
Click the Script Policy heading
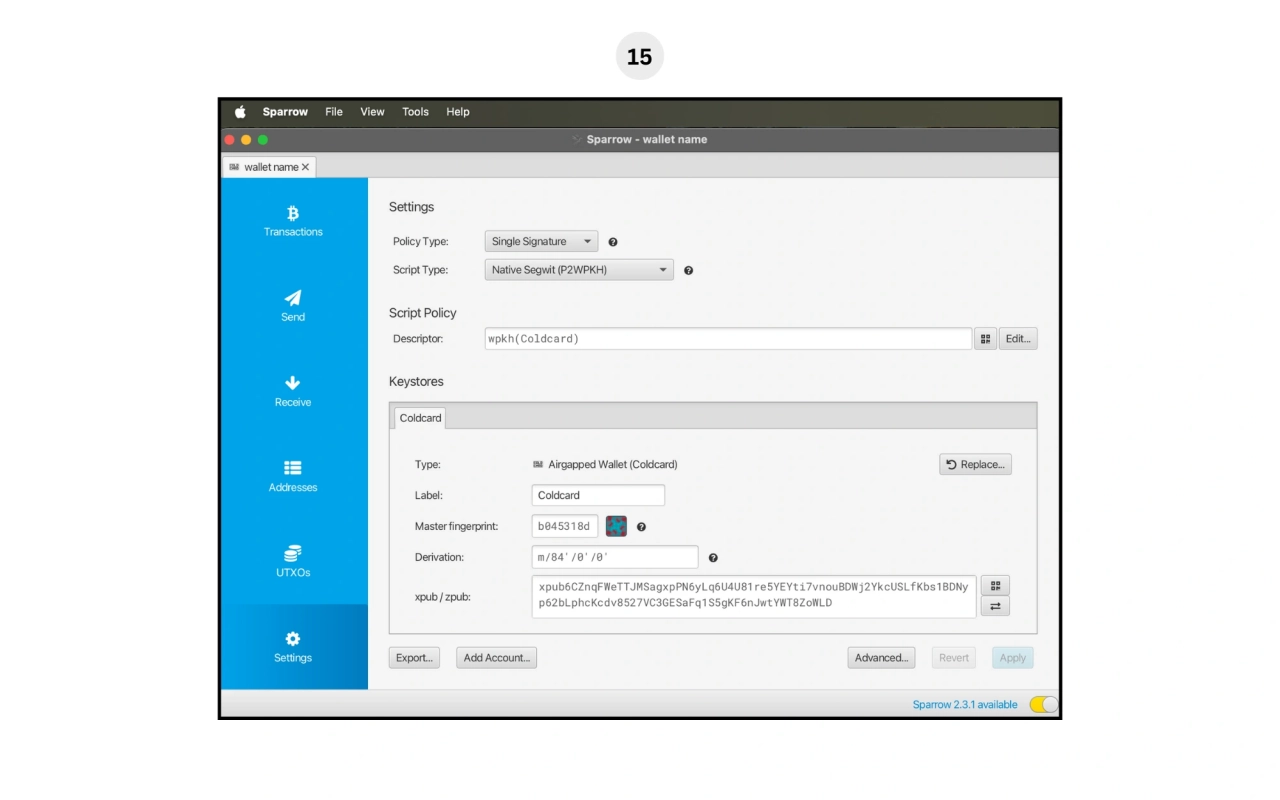tap(422, 313)
